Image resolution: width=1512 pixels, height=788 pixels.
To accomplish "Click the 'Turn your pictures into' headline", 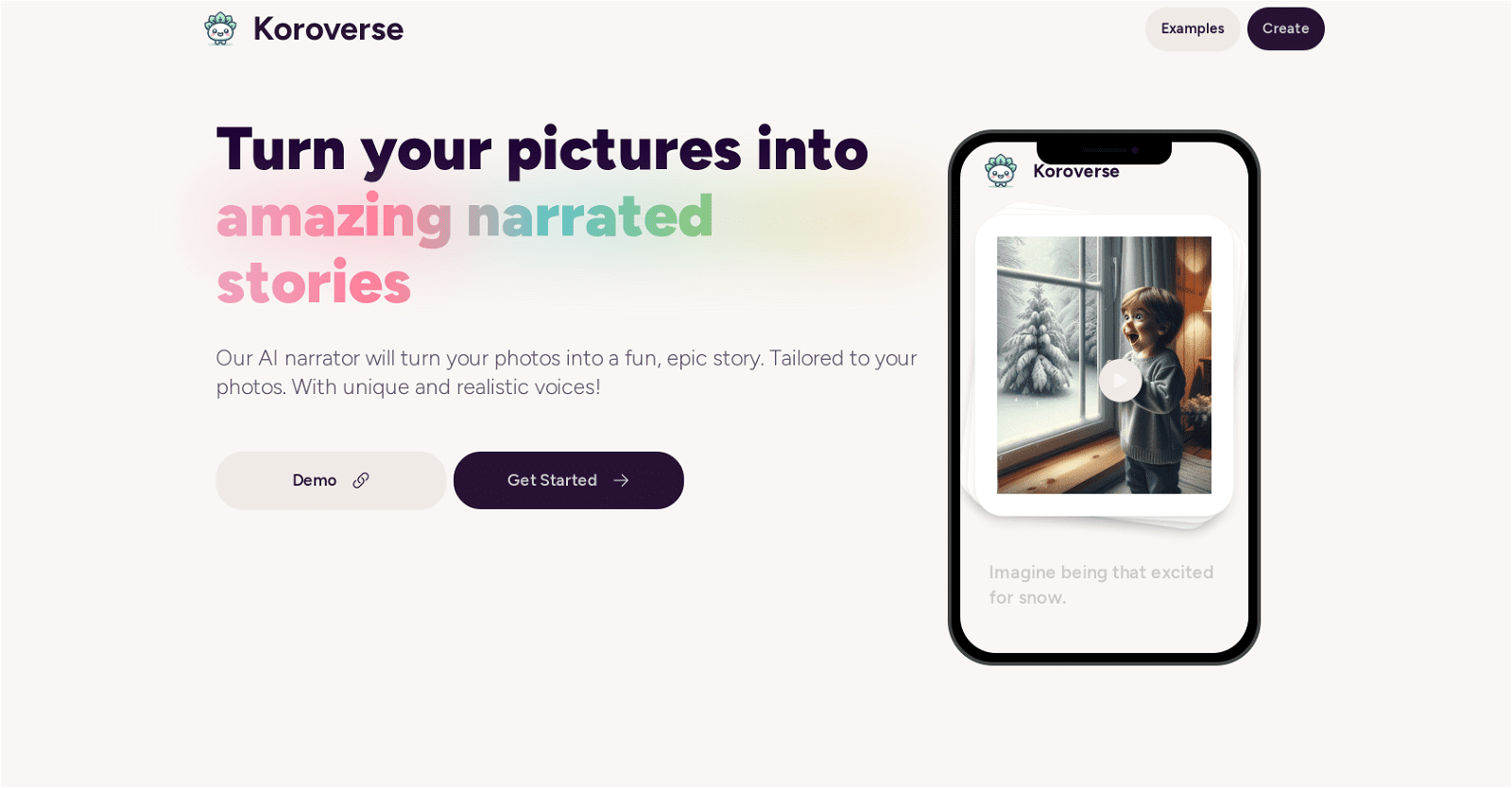I will 542,149.
